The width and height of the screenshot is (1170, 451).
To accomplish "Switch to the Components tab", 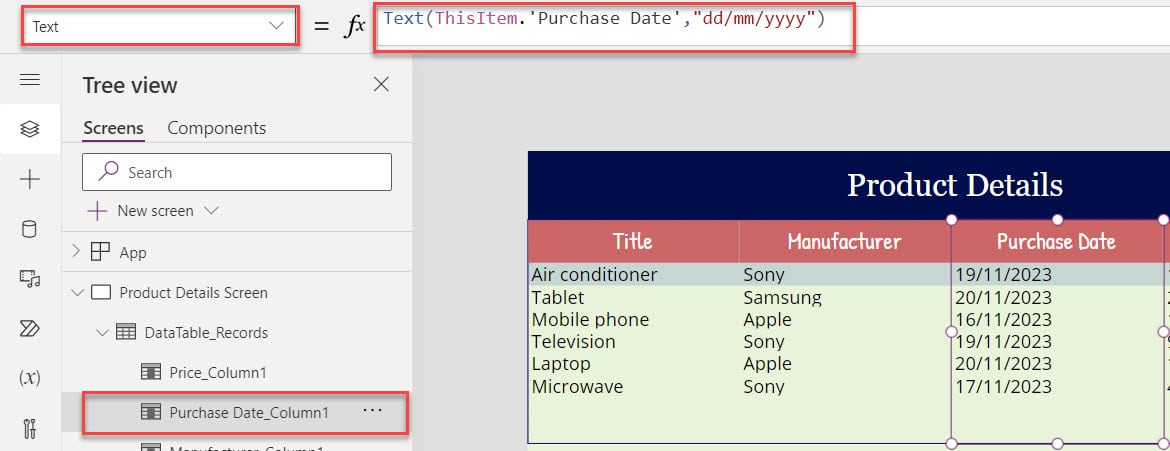I will 216,128.
